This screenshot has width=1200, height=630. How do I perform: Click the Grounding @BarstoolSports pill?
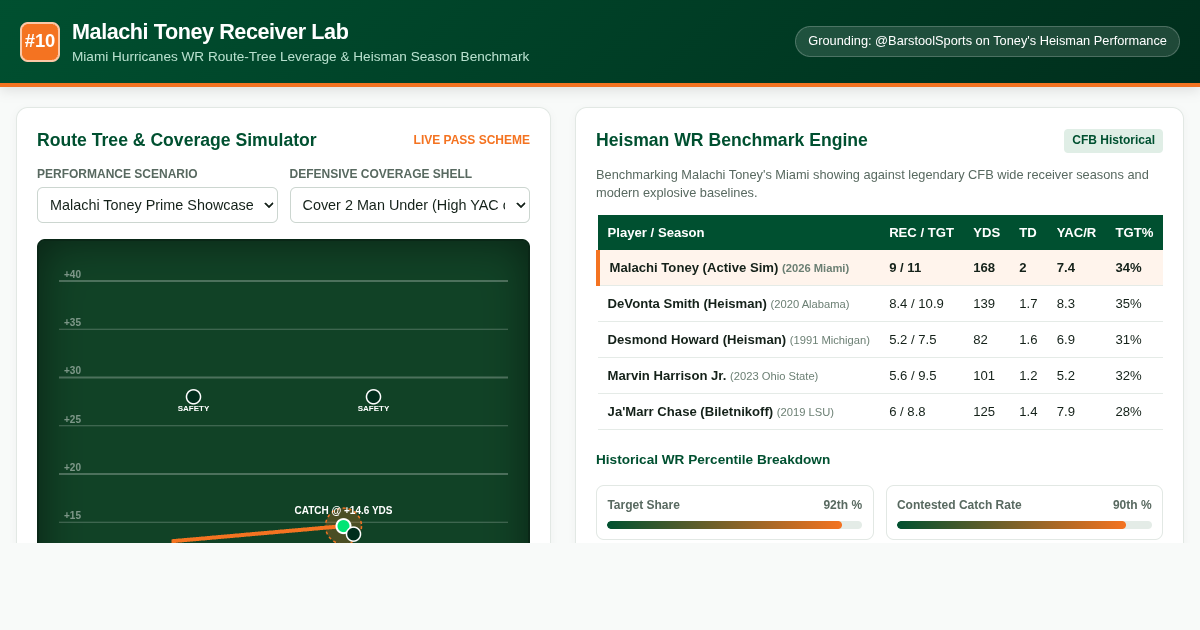tap(987, 41)
